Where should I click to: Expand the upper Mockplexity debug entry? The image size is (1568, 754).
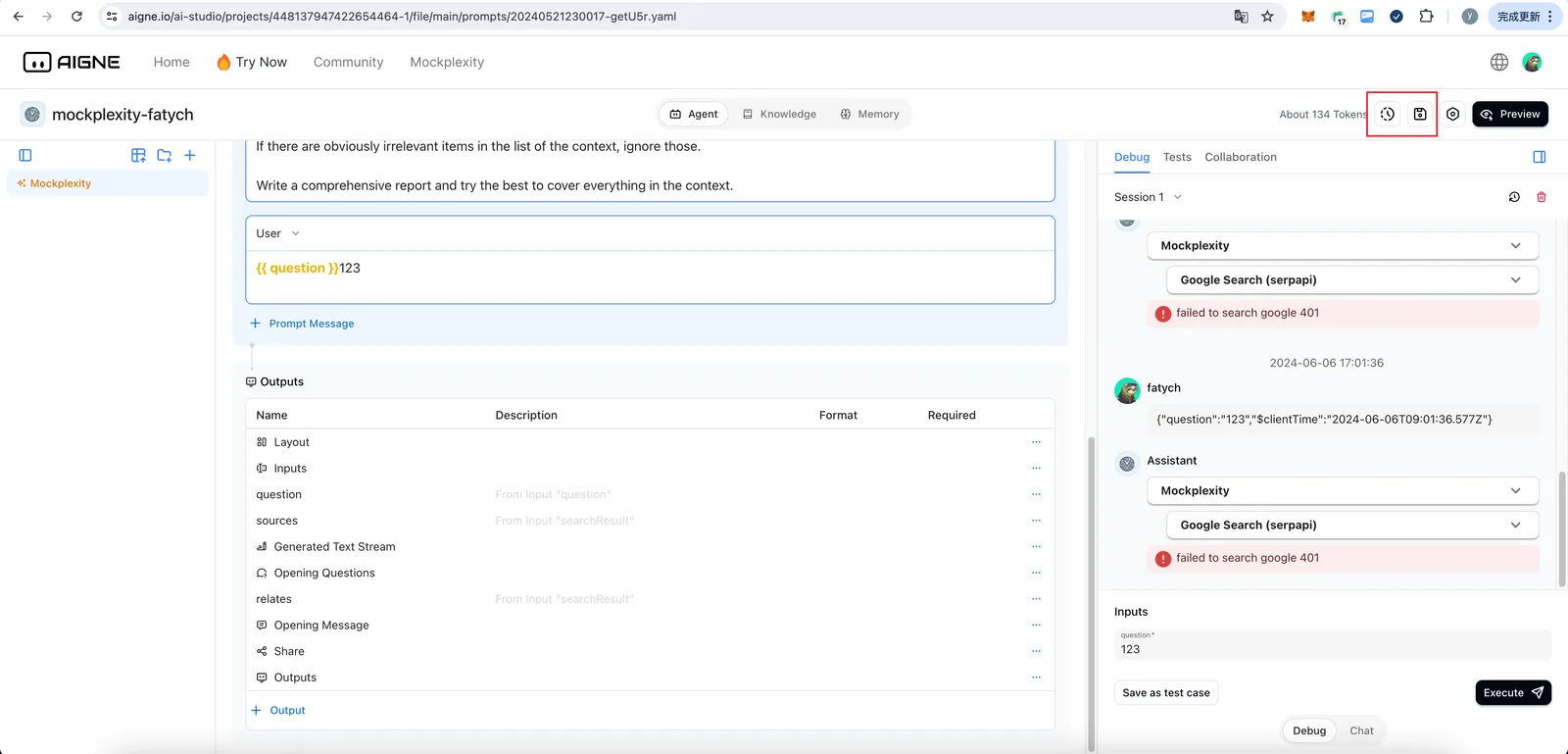(1343, 245)
